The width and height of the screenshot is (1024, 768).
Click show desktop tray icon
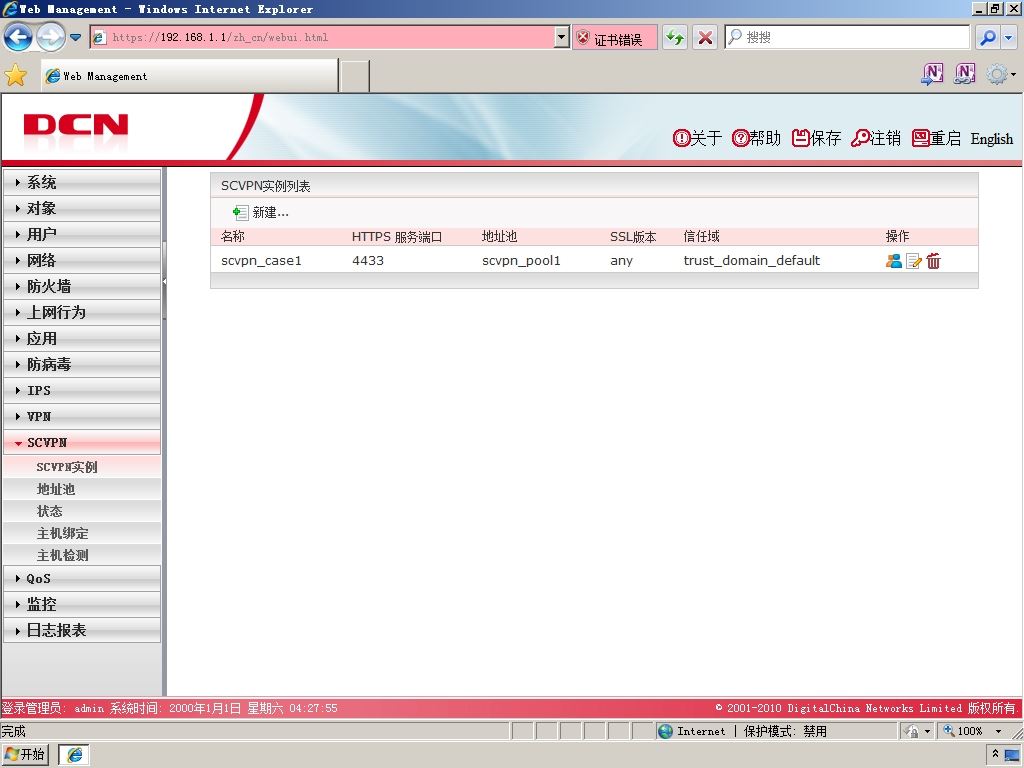1012,756
